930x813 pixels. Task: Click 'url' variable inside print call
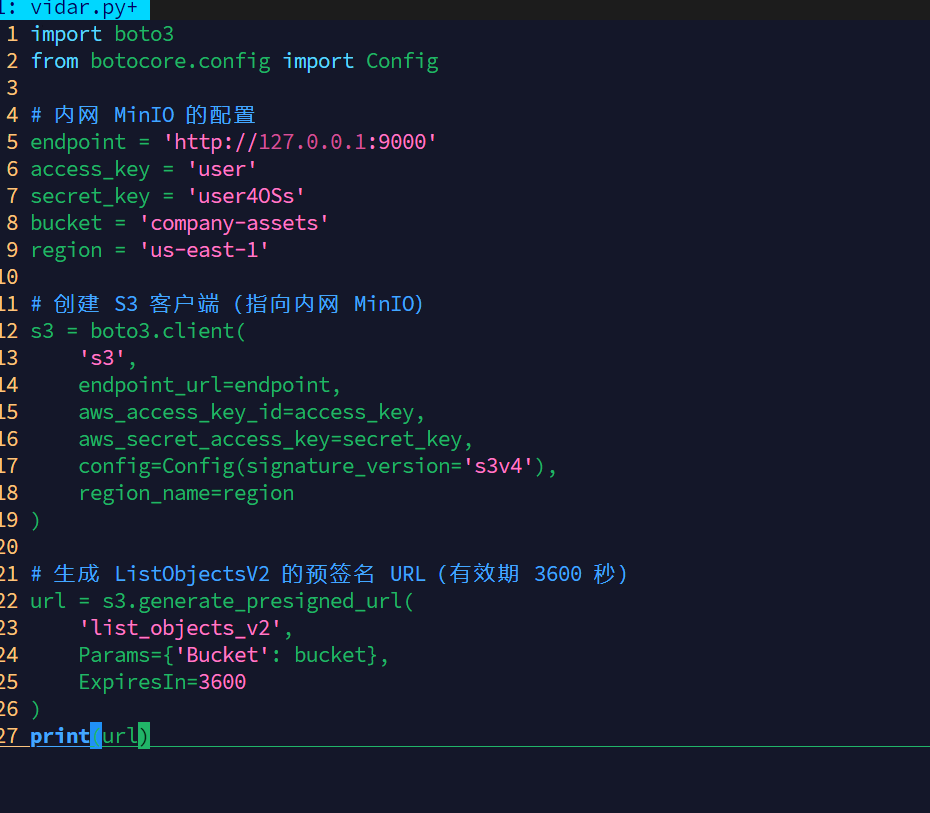coord(120,737)
